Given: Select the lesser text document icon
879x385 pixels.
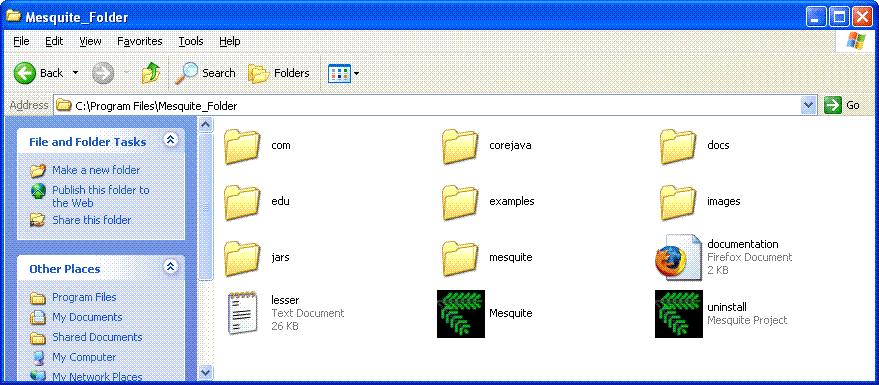Looking at the screenshot, I should pyautogui.click(x=242, y=313).
